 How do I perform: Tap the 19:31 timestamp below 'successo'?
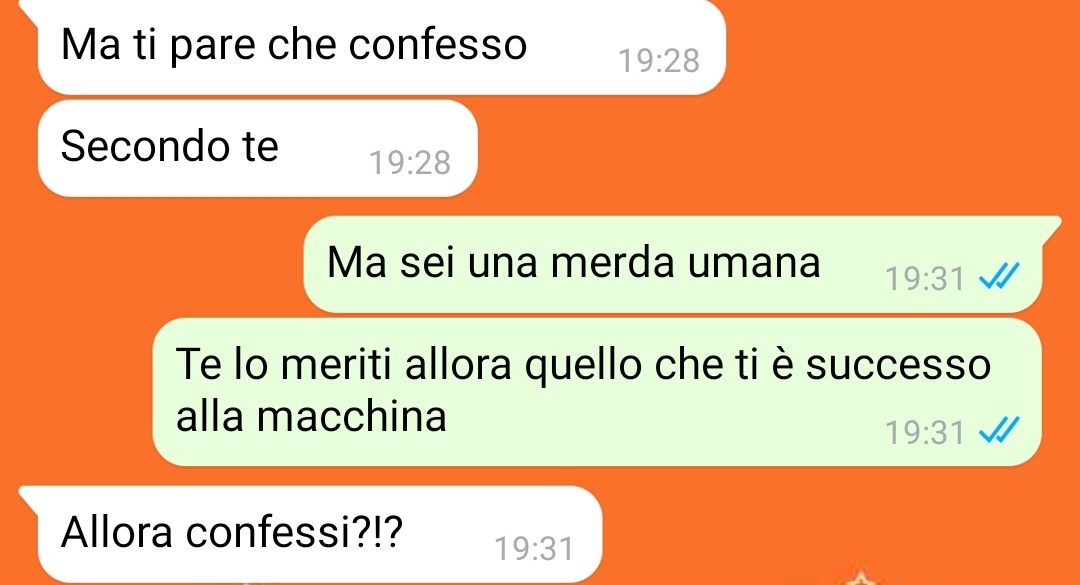pyautogui.click(x=925, y=433)
